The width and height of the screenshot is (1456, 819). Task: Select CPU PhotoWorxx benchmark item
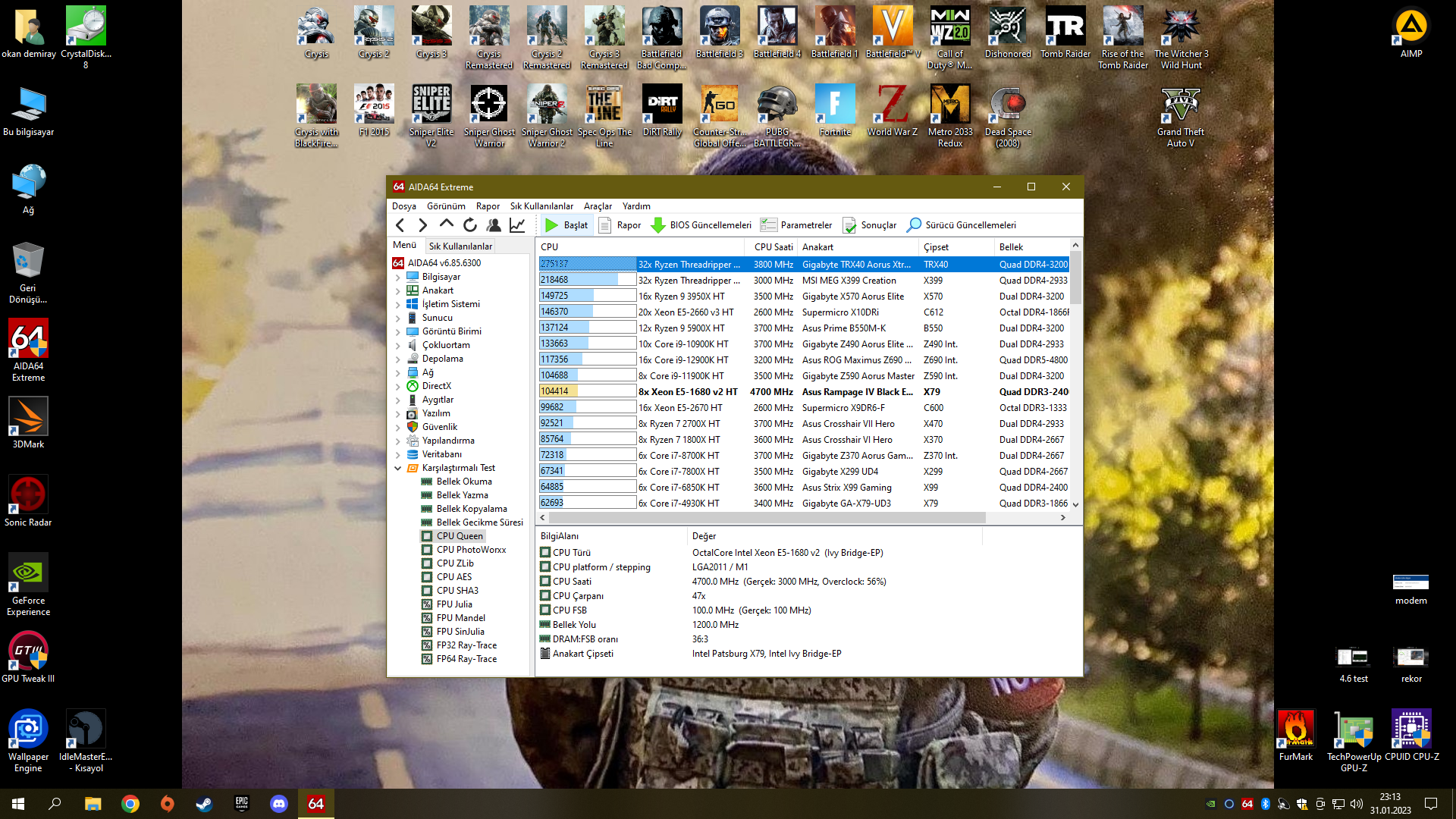click(470, 550)
